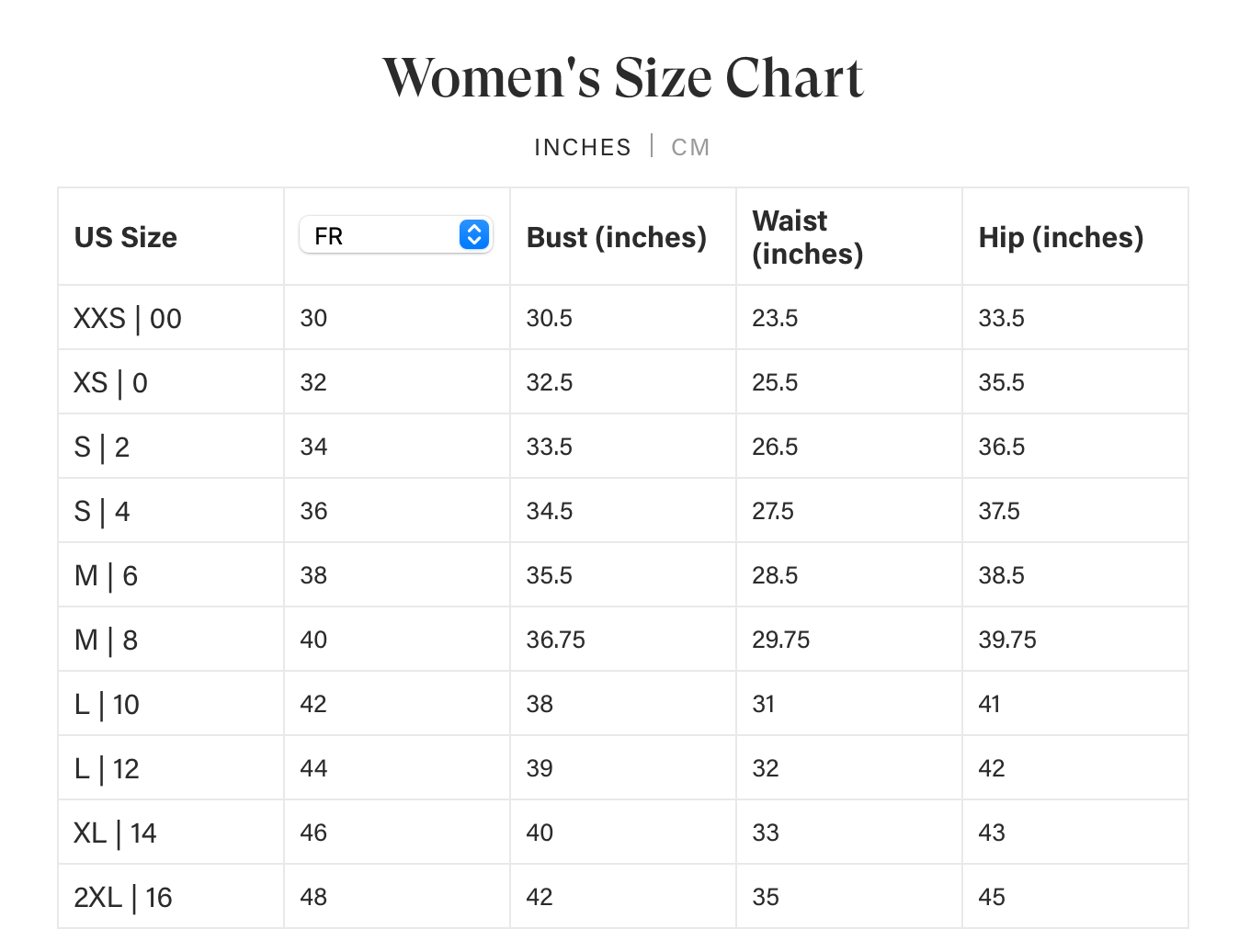Click the blue up-down arrows icon
The image size is (1250, 952).
point(473,235)
